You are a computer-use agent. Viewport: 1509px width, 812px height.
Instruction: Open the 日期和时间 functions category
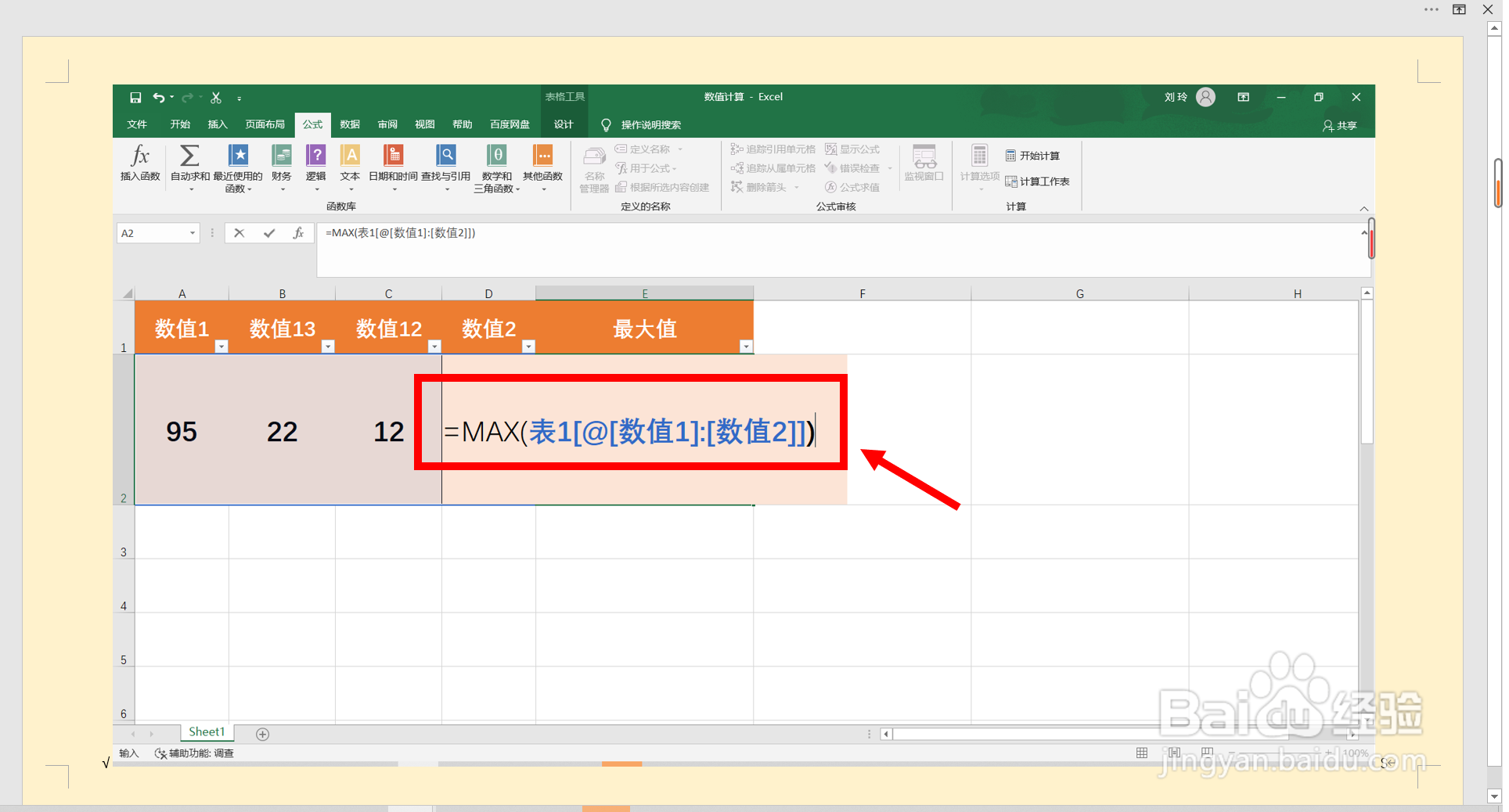[394, 166]
